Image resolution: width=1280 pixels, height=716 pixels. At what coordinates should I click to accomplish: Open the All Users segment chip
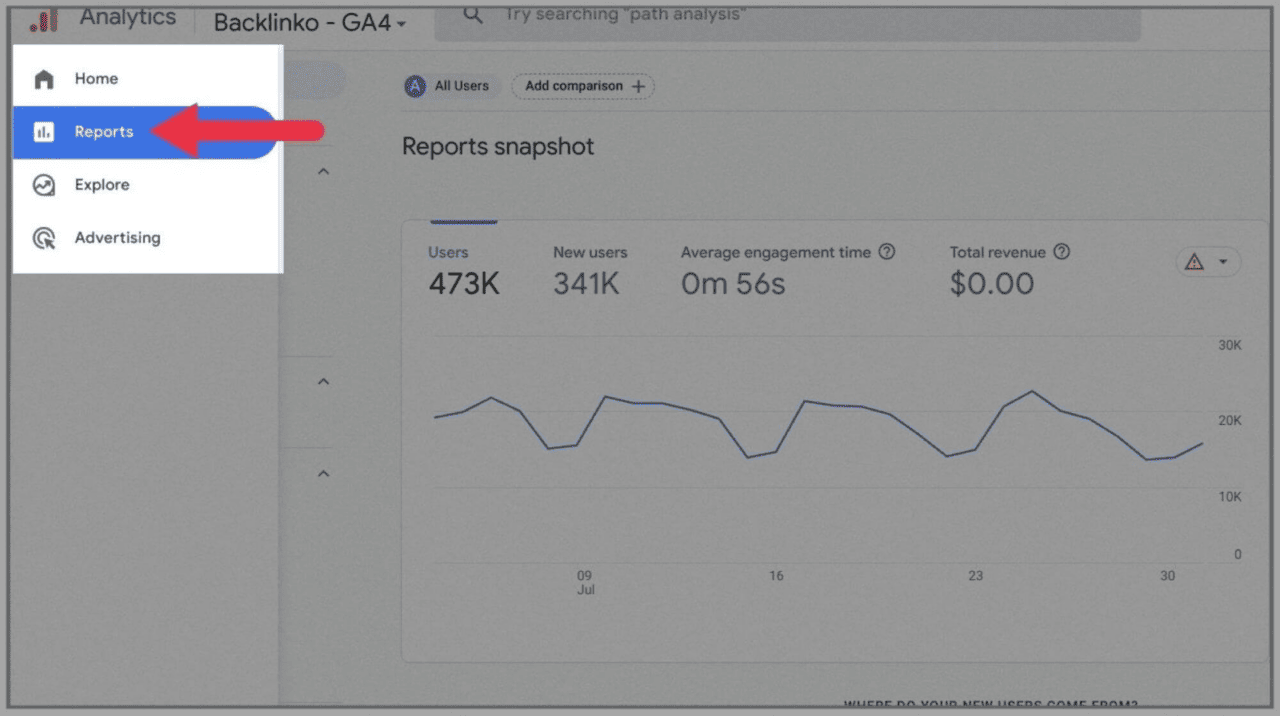tap(449, 86)
